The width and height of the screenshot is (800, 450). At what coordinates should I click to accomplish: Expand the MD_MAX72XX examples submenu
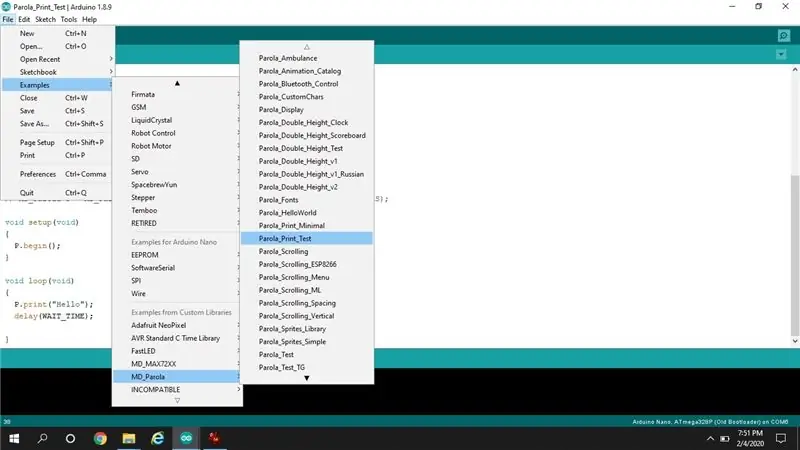[177, 364]
